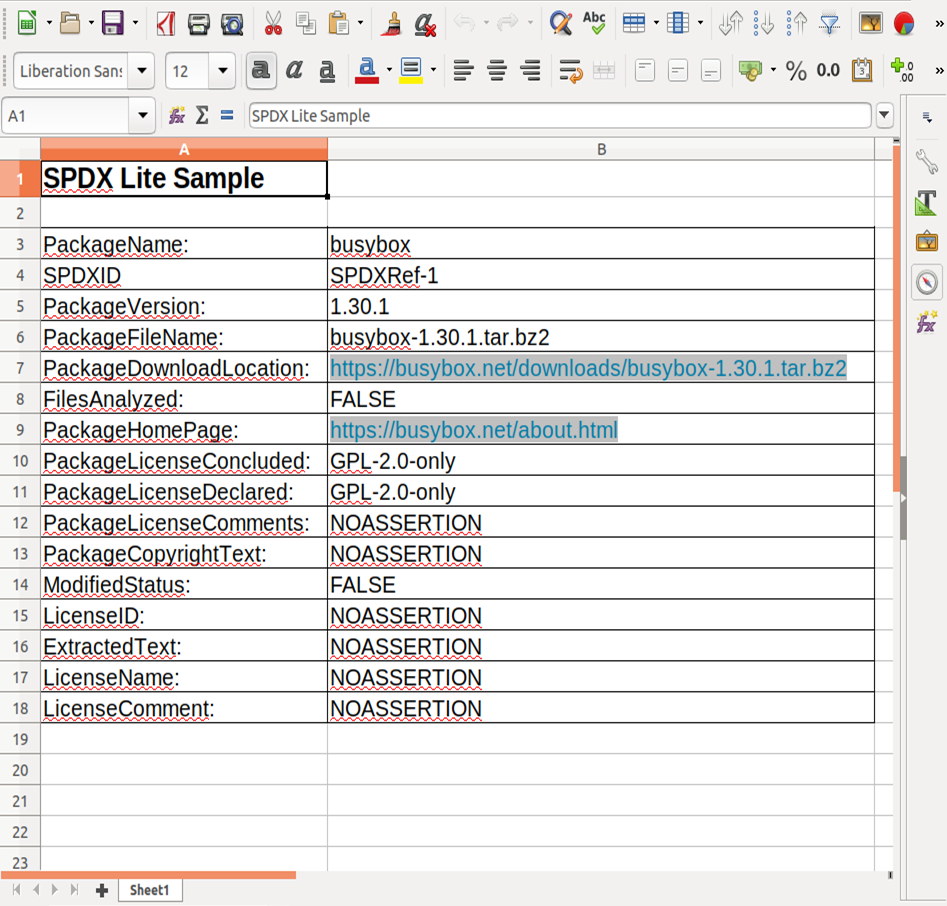
Task: Toggle italic formatting
Action: [294, 71]
